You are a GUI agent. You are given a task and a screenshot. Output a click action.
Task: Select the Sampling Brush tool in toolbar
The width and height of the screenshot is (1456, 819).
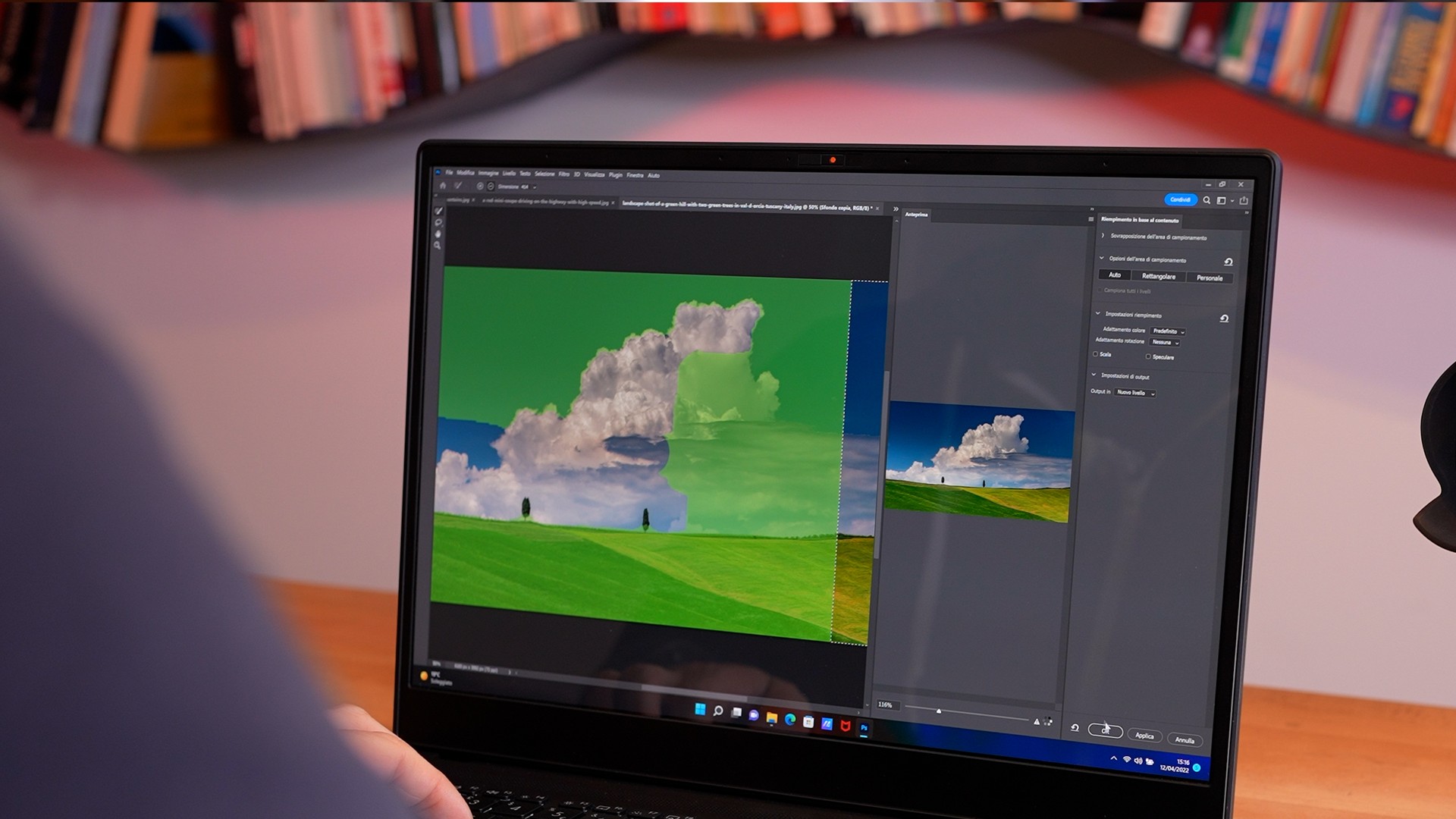pos(438,211)
